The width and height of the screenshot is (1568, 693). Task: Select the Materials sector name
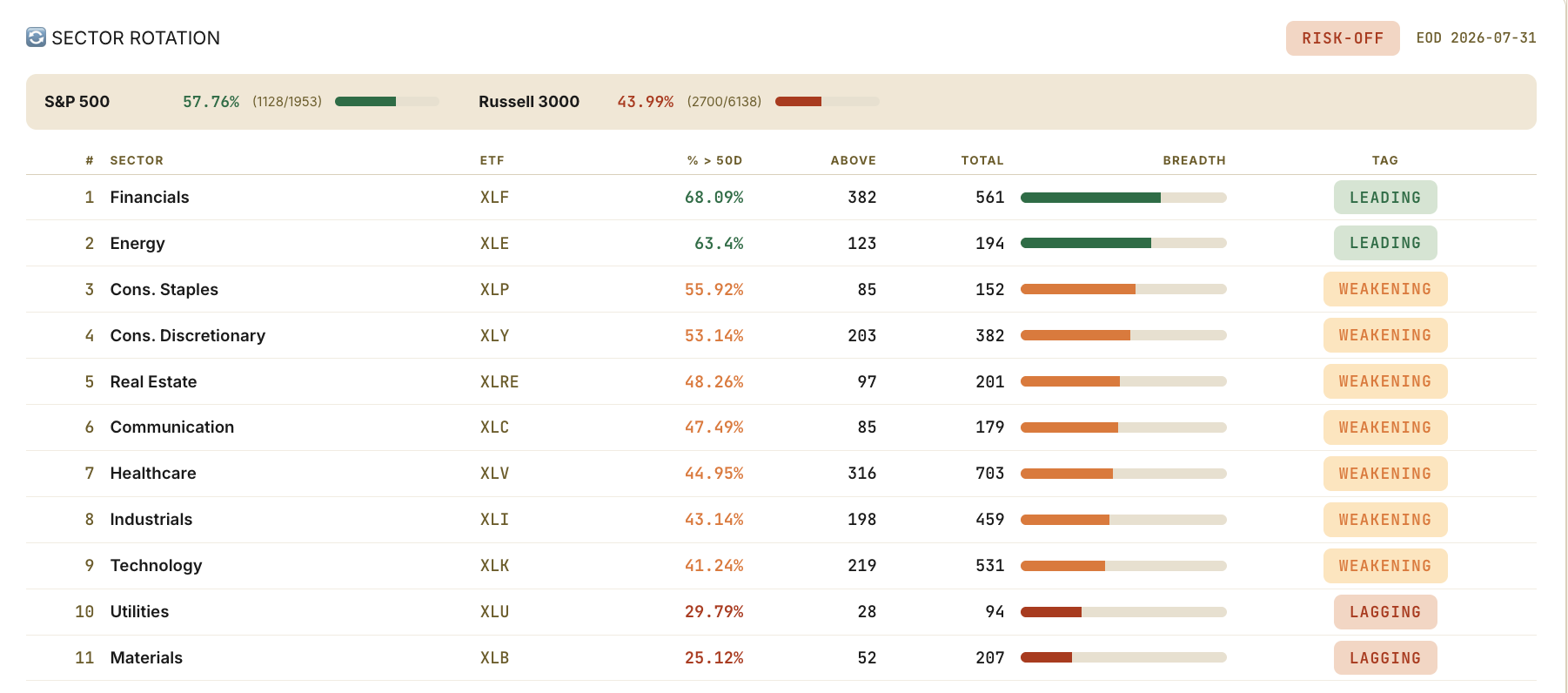tap(146, 658)
